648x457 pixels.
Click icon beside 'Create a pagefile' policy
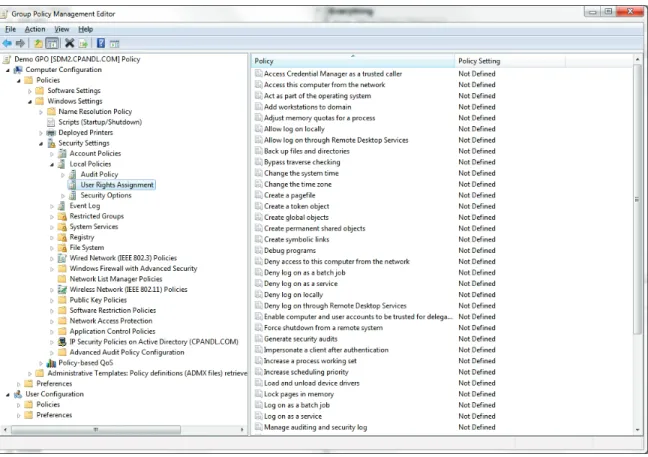(x=259, y=195)
